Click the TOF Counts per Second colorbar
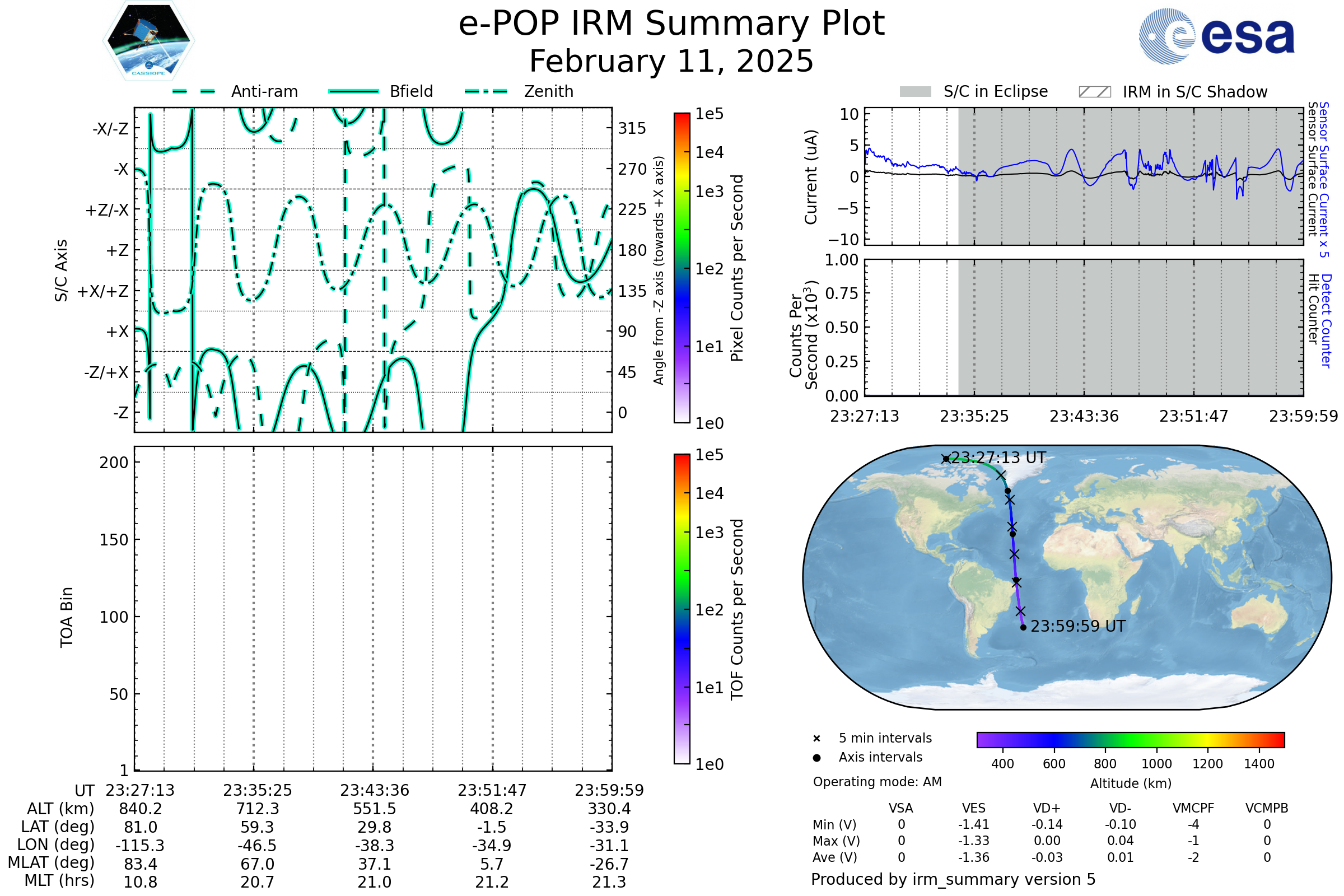This screenshot has width=1344, height=896. point(682,609)
